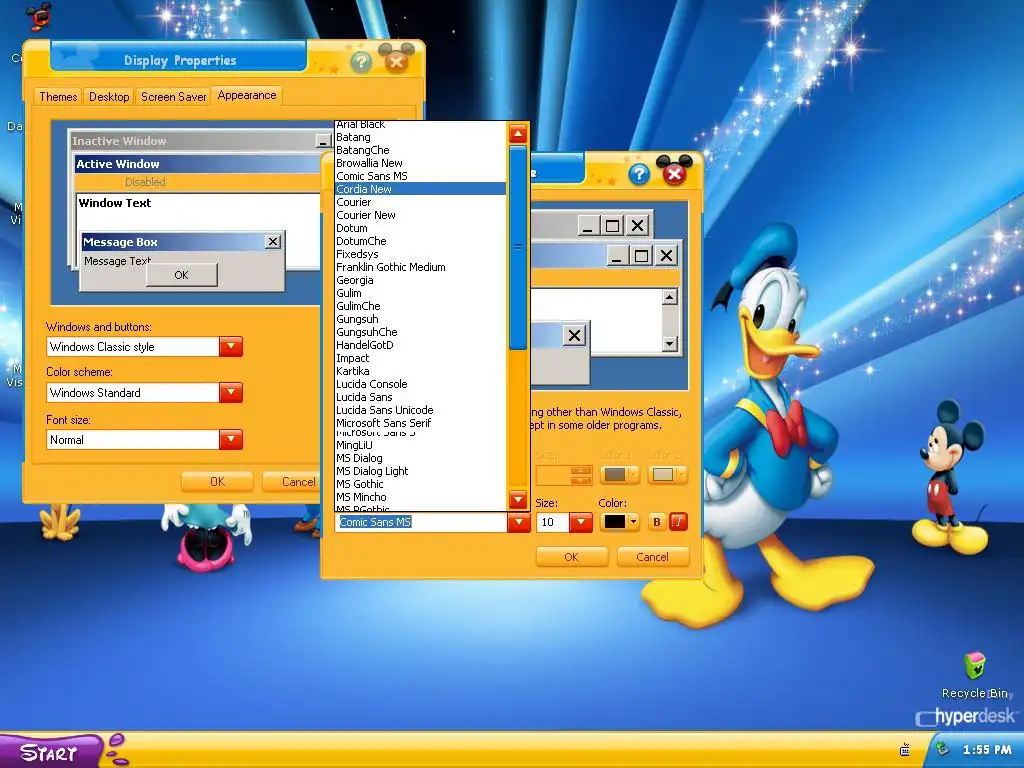Click Message Box close icon in preview
This screenshot has width=1024, height=768.
point(273,242)
